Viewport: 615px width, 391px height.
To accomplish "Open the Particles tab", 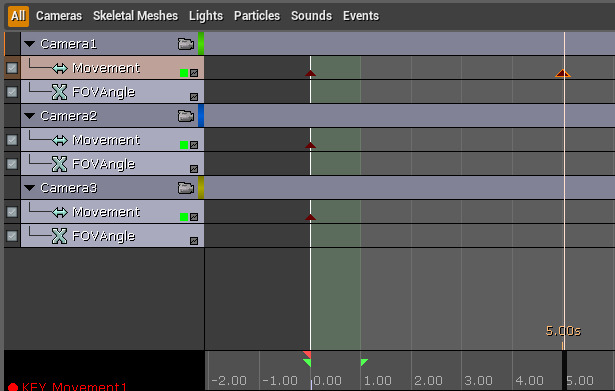I will (257, 16).
